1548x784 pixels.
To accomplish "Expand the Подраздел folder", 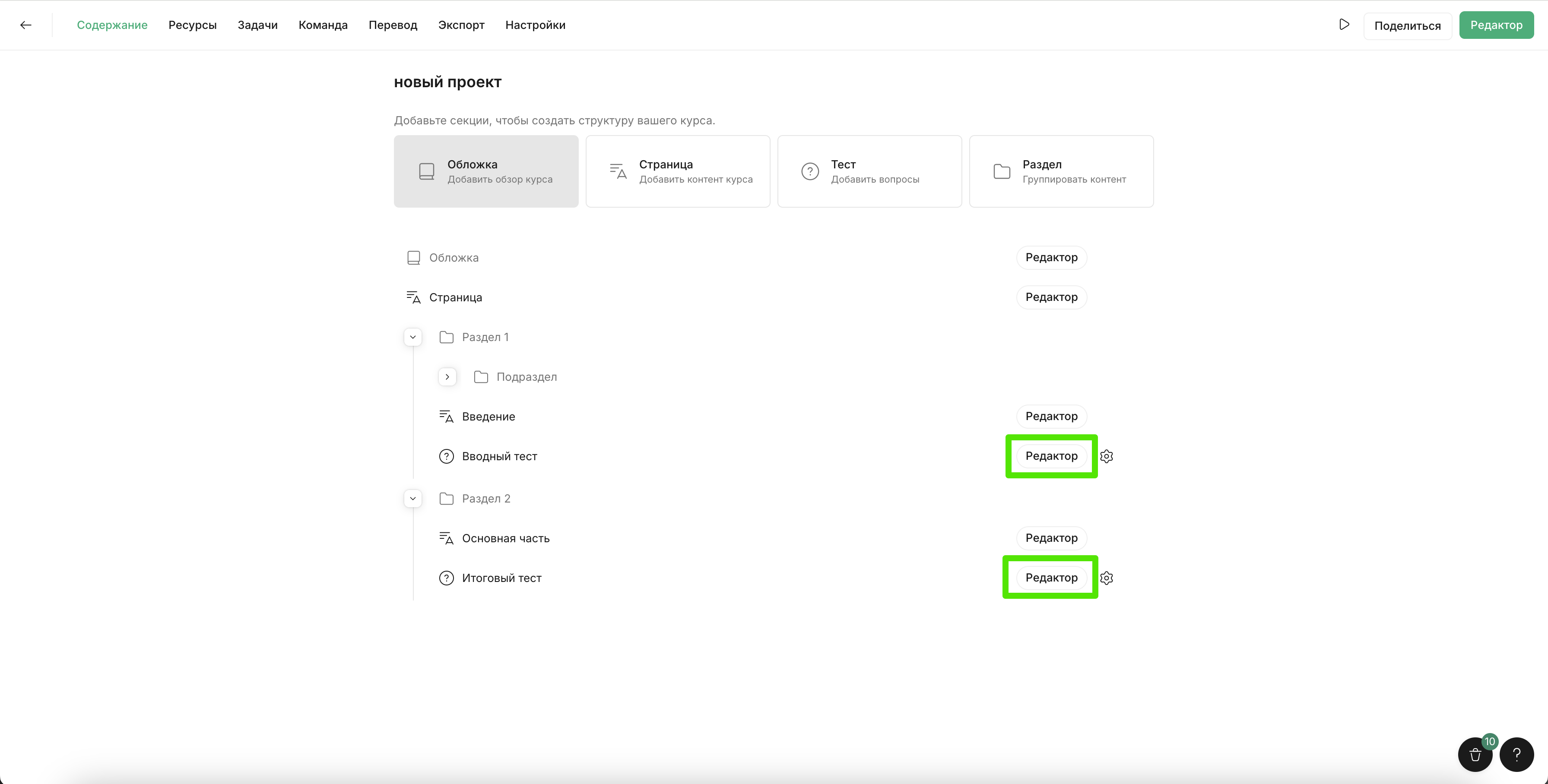I will [x=447, y=377].
